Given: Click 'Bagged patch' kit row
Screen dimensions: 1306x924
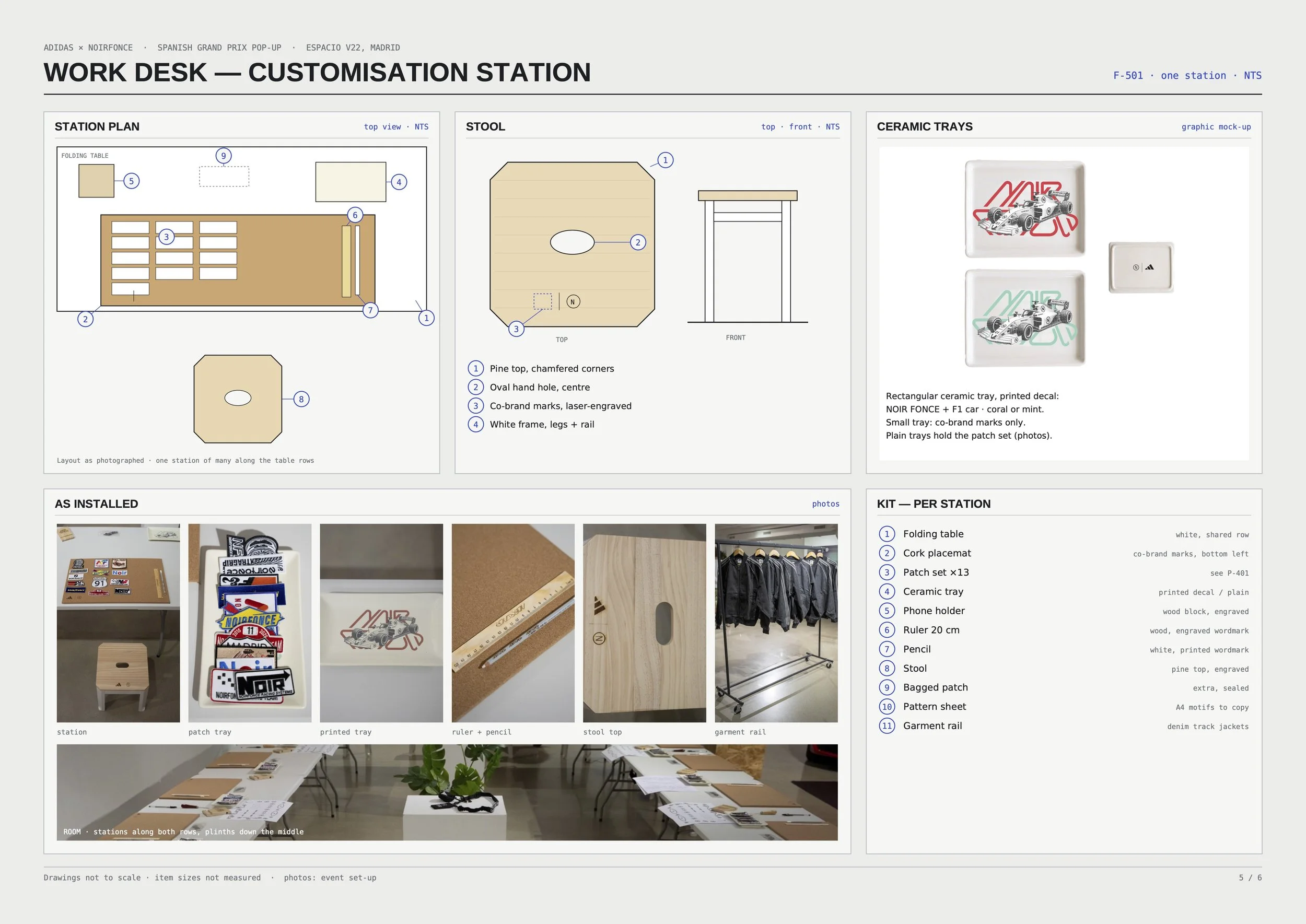Looking at the screenshot, I should [1064, 688].
